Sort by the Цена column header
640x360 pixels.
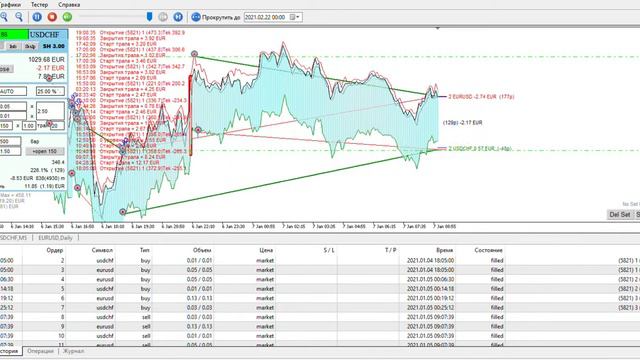point(266,250)
